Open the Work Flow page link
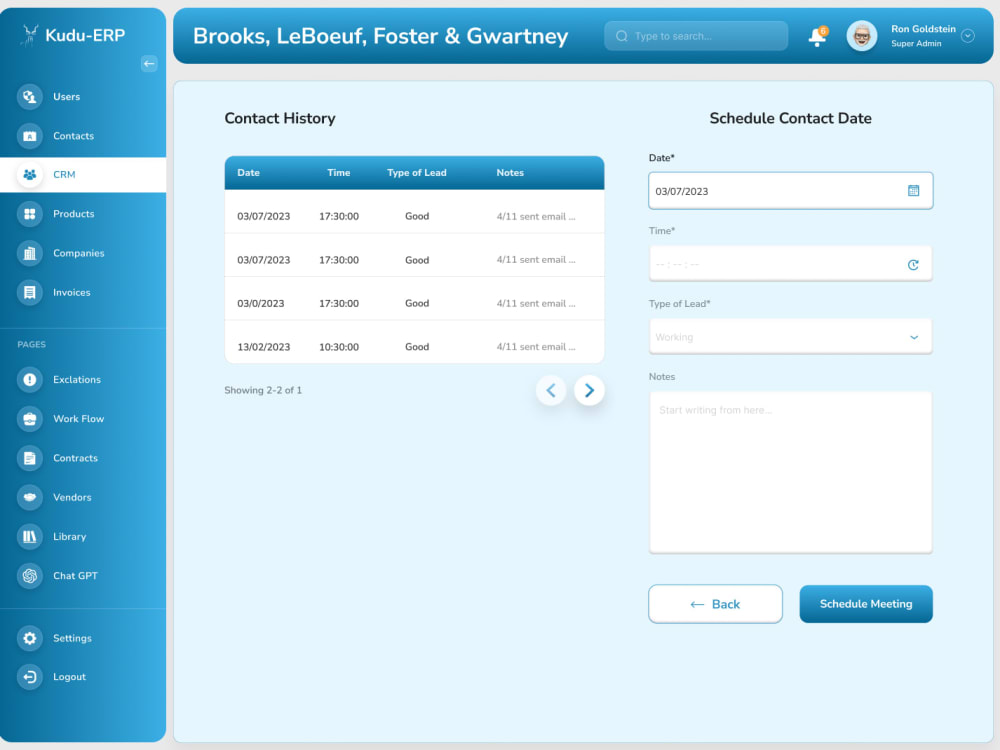The height and width of the screenshot is (750, 1000). click(78, 419)
